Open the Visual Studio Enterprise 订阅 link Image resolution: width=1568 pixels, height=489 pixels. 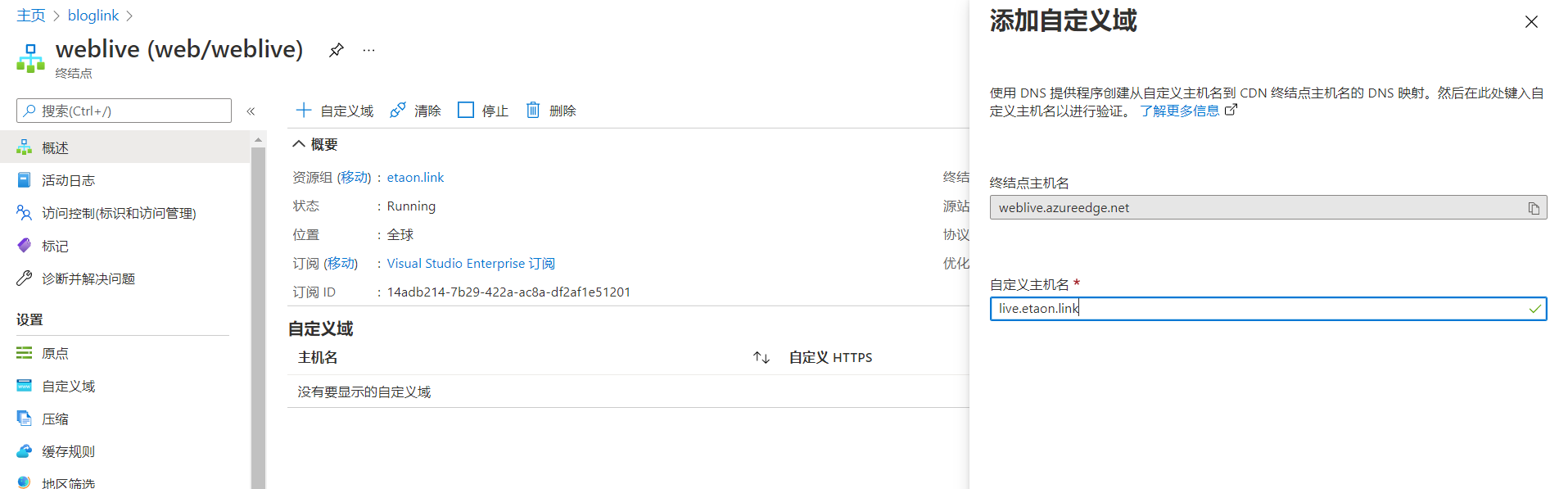click(471, 263)
